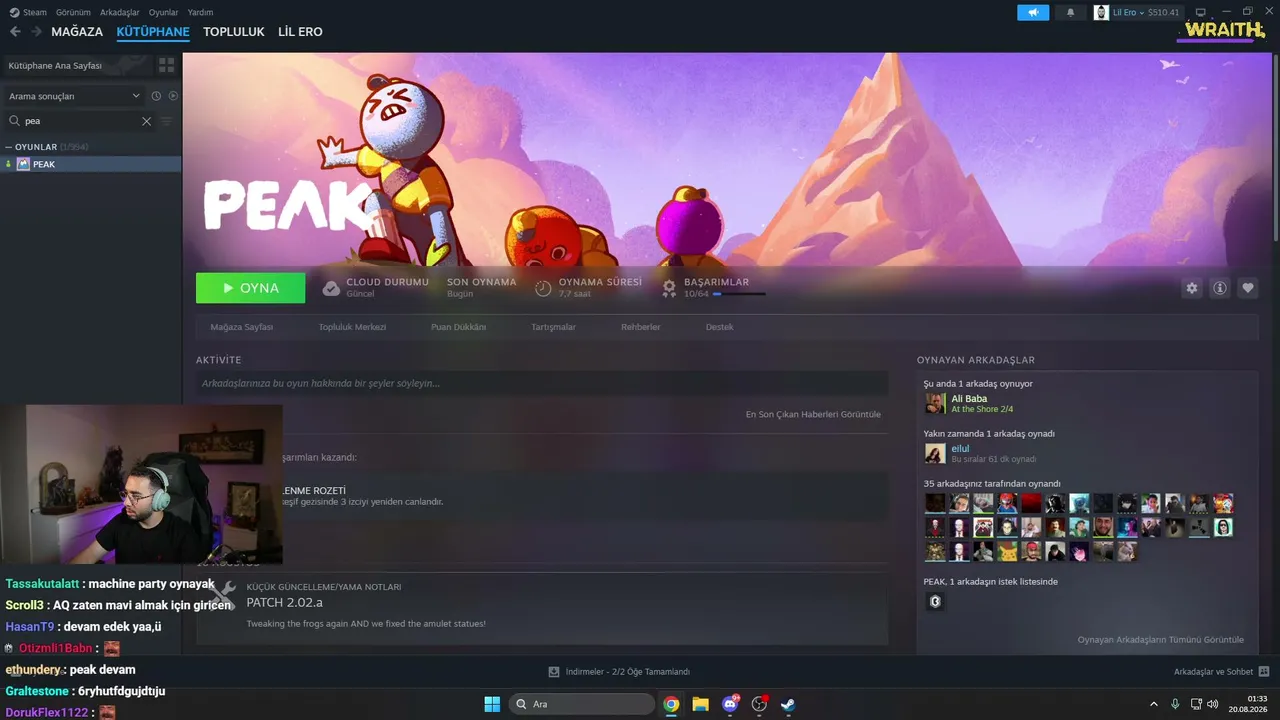Click the wishlist friend's avatar icon
This screenshot has height=720, width=1280.
click(x=935, y=601)
